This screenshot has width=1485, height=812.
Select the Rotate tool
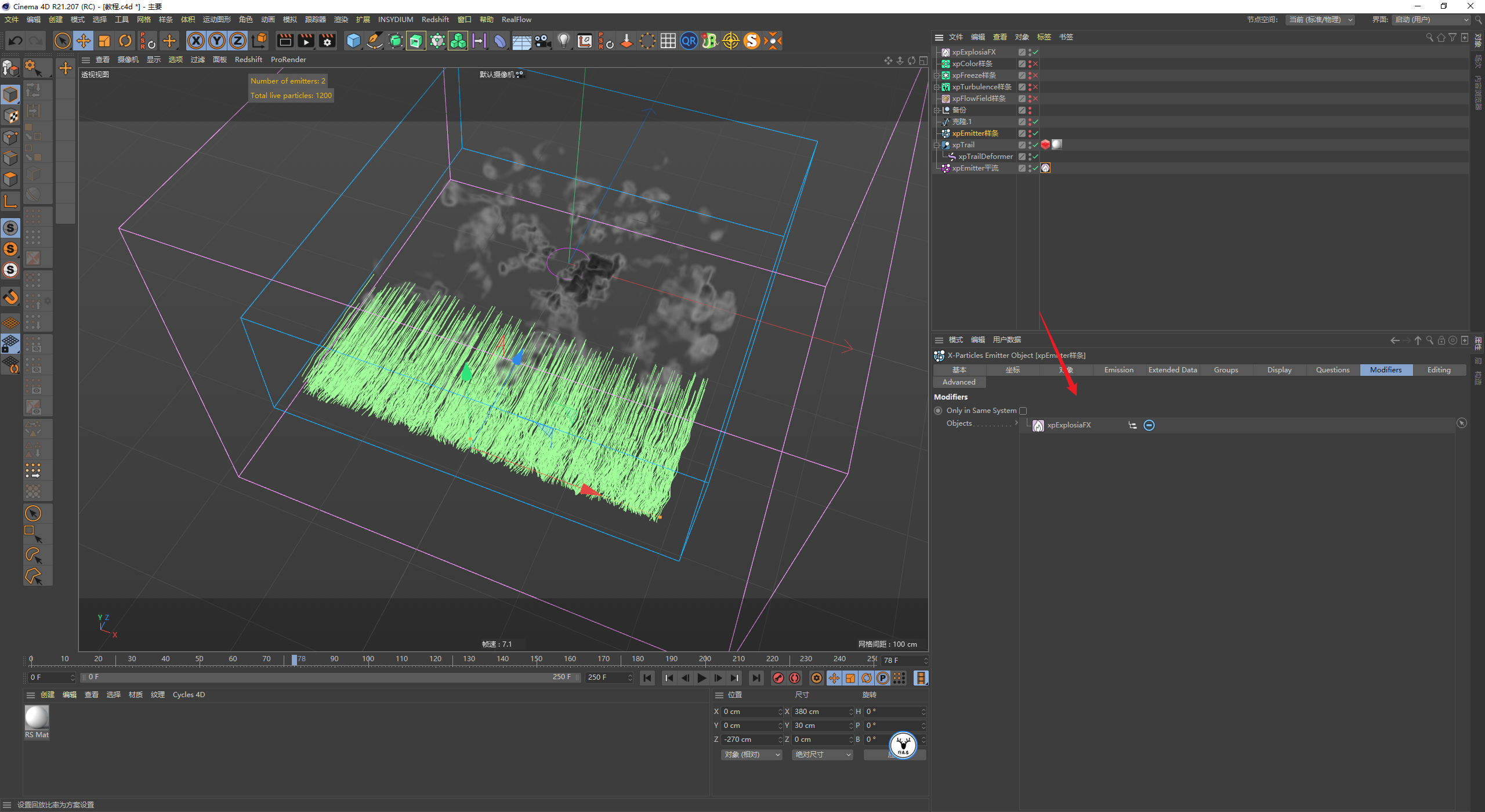[x=125, y=41]
